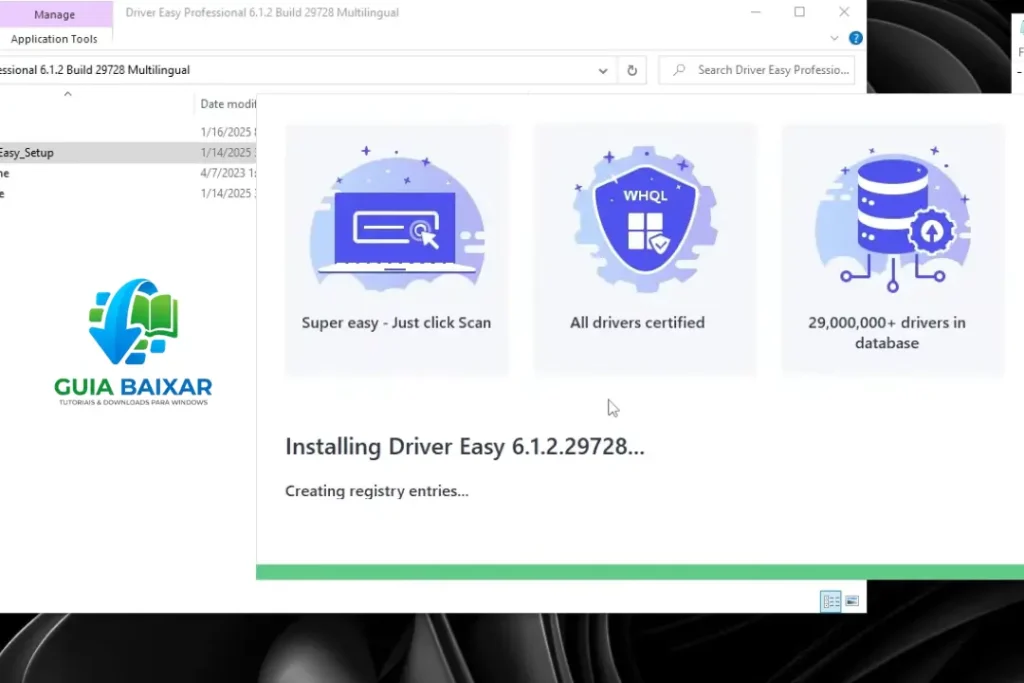Viewport: 1024px width, 683px height.
Task: Click the green installation progress bar
Action: (640, 572)
